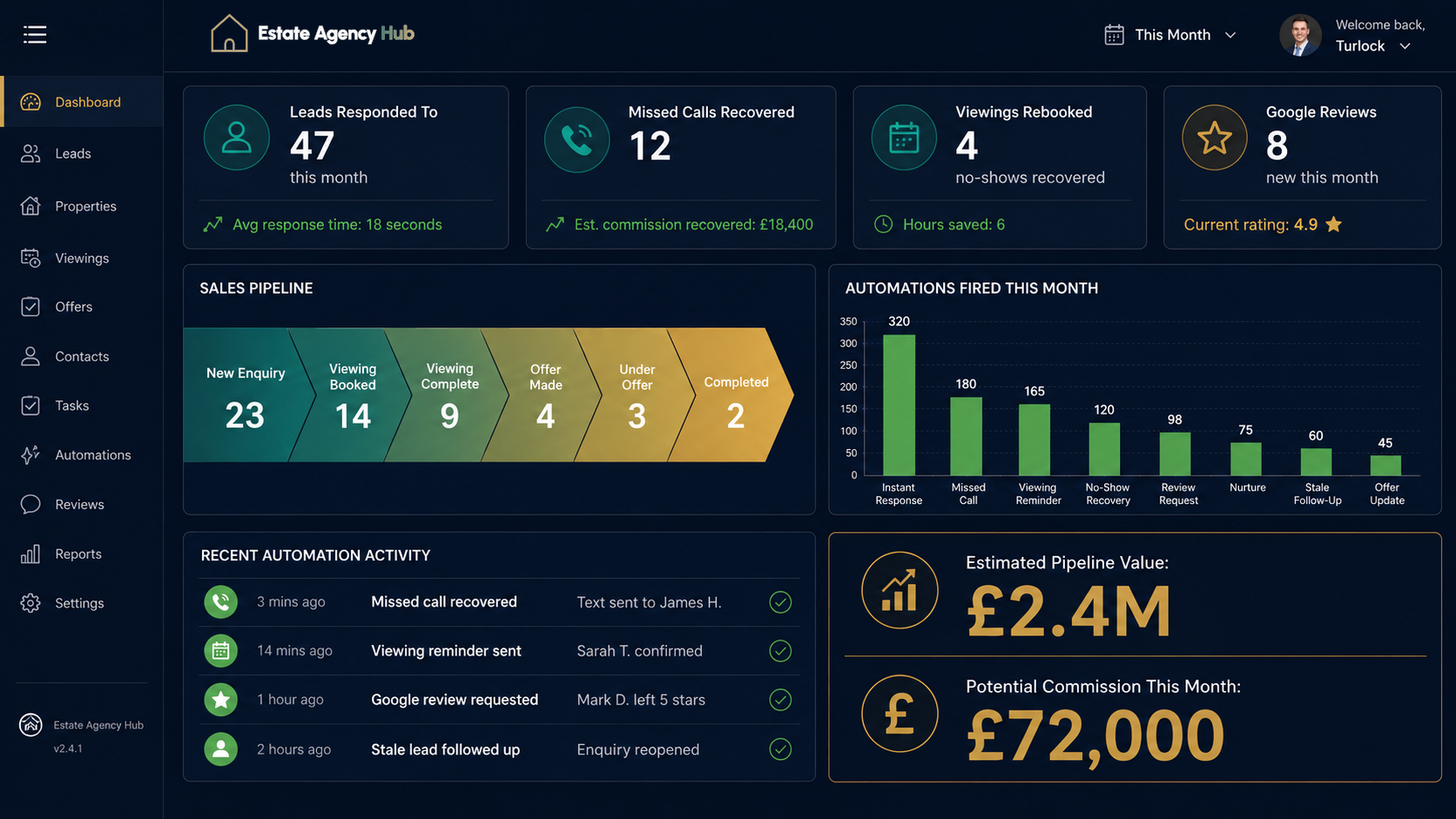Click the Leads people icon in sidebar

pos(30,154)
